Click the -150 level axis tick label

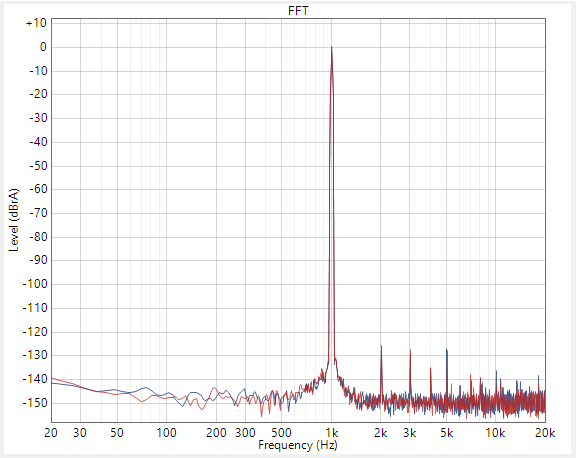coord(35,403)
